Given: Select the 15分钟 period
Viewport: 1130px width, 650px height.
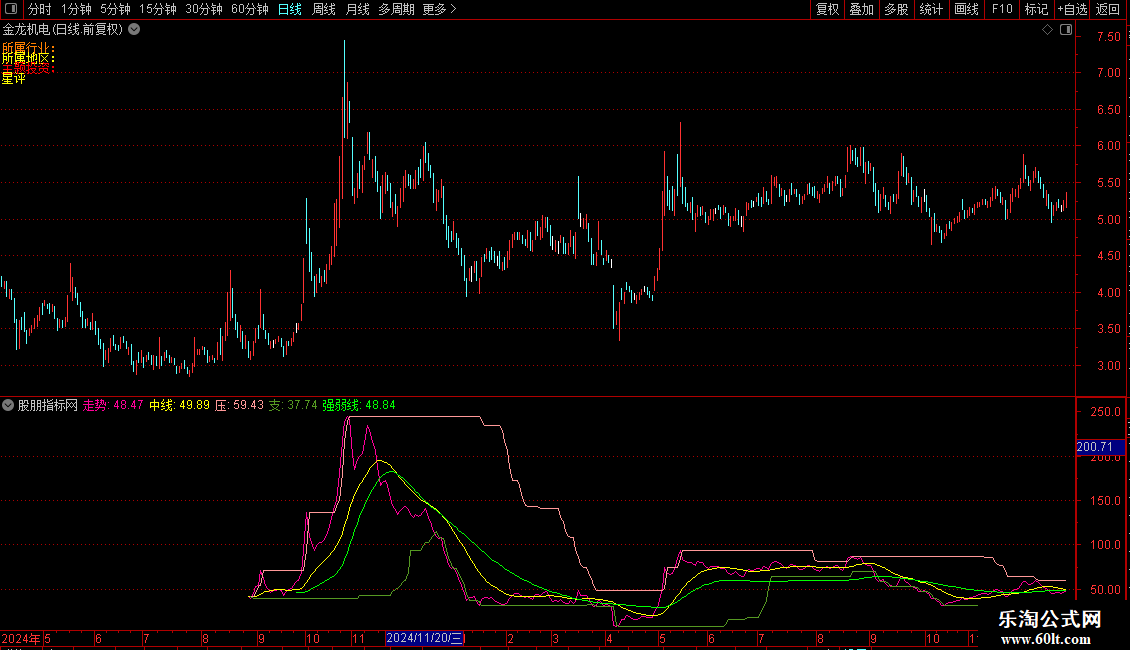Looking at the screenshot, I should pyautogui.click(x=158, y=9).
